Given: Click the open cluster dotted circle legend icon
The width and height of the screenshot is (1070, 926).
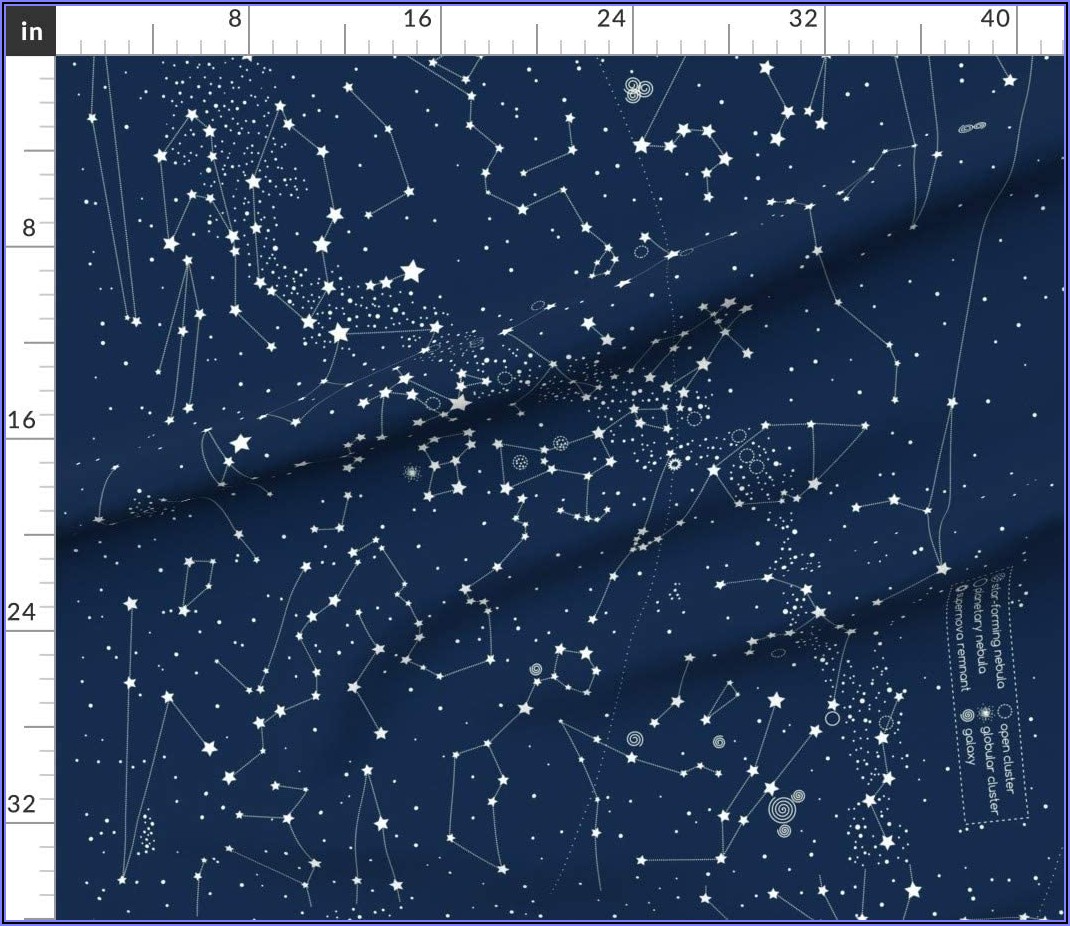Looking at the screenshot, I should click(x=1003, y=711).
